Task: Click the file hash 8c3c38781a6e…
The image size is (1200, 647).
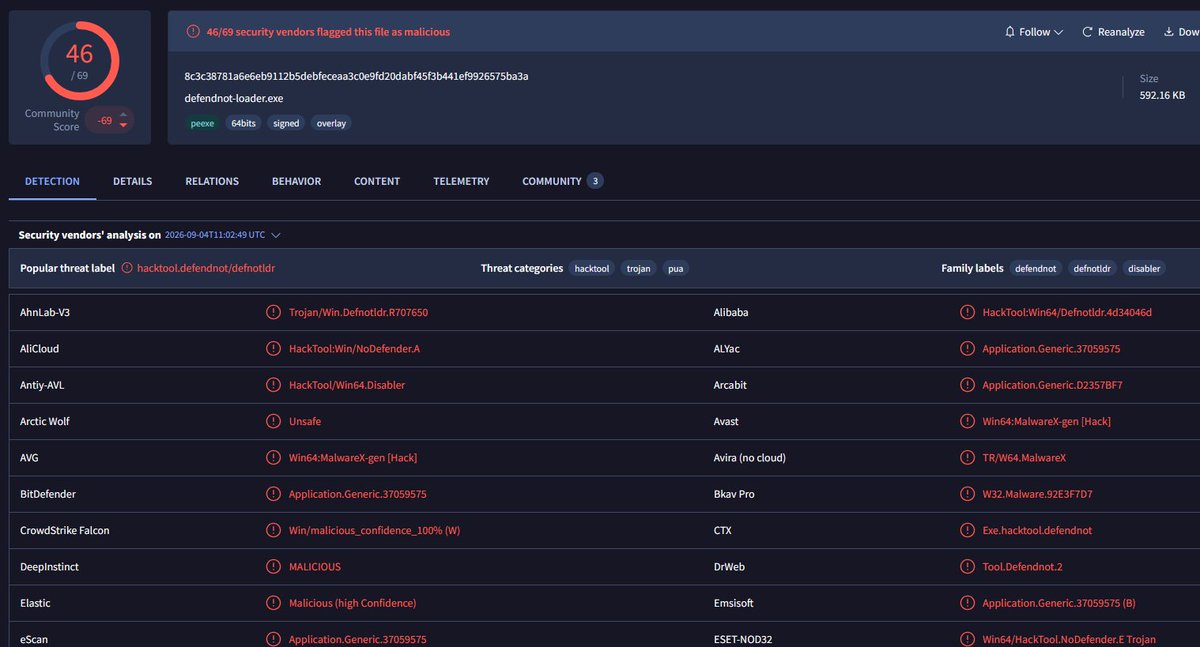Action: click(357, 76)
